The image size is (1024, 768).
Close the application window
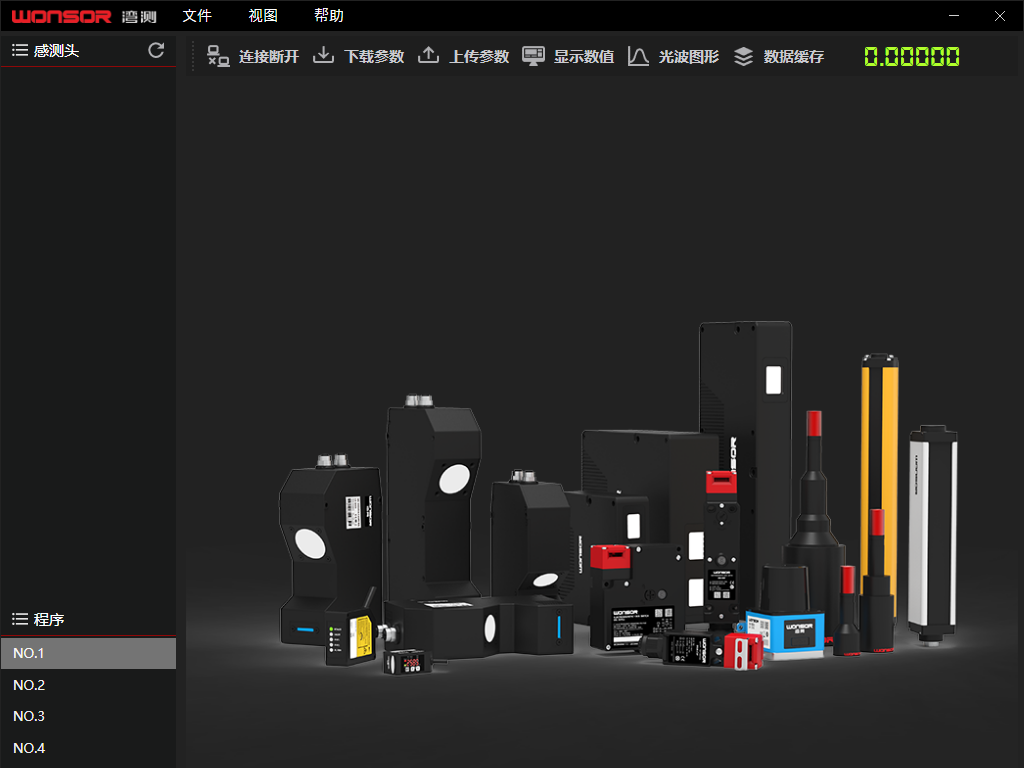1000,16
